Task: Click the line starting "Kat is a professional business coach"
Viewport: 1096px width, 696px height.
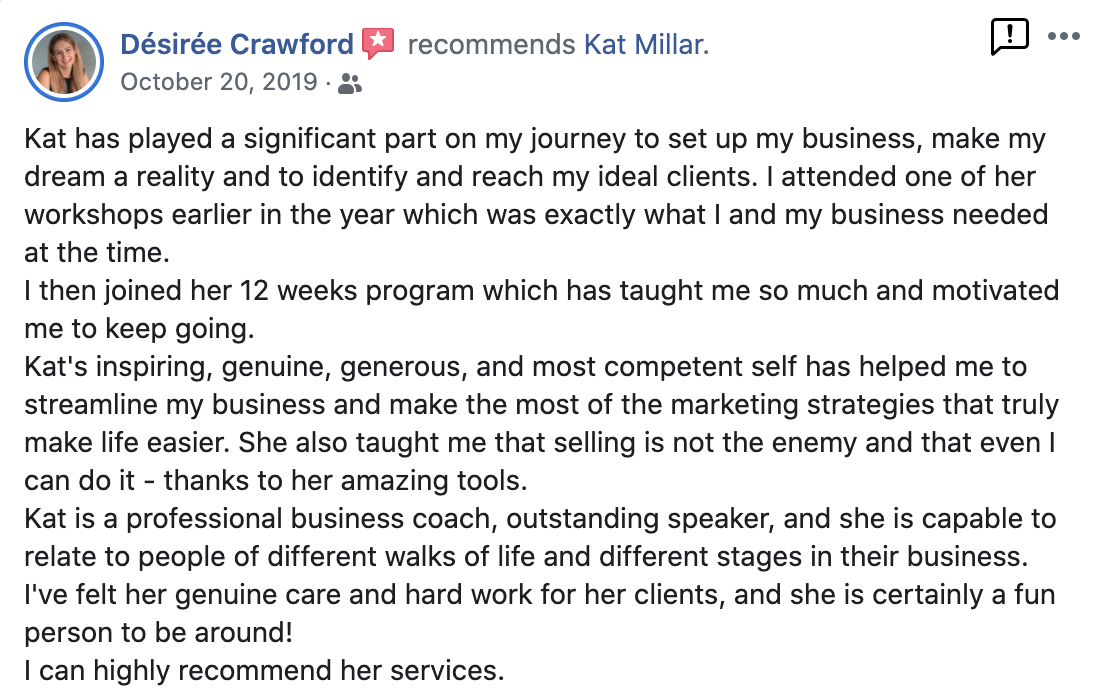Action: click(x=540, y=519)
